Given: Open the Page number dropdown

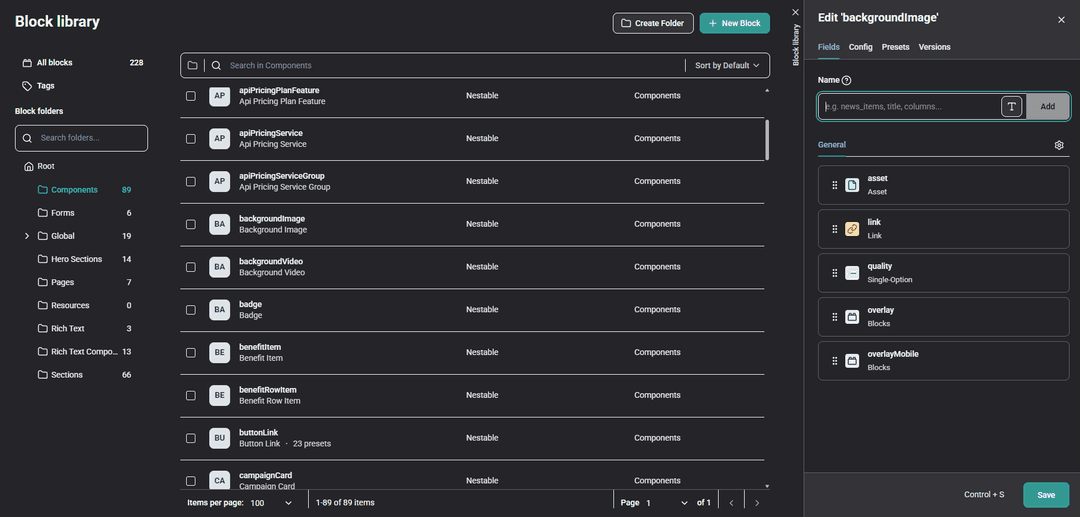Looking at the screenshot, I should [666, 503].
